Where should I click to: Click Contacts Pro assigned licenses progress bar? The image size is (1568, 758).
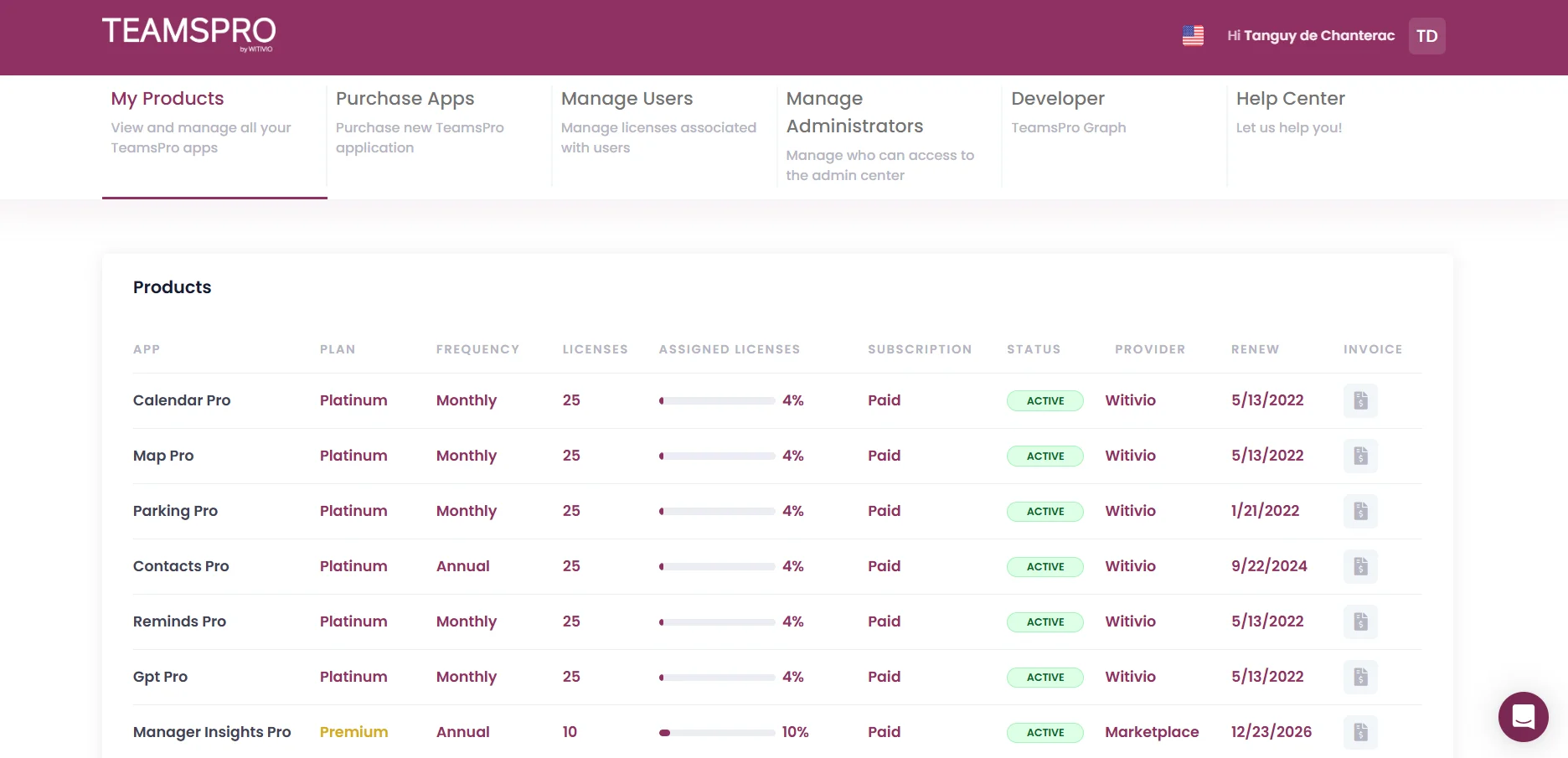point(717,567)
